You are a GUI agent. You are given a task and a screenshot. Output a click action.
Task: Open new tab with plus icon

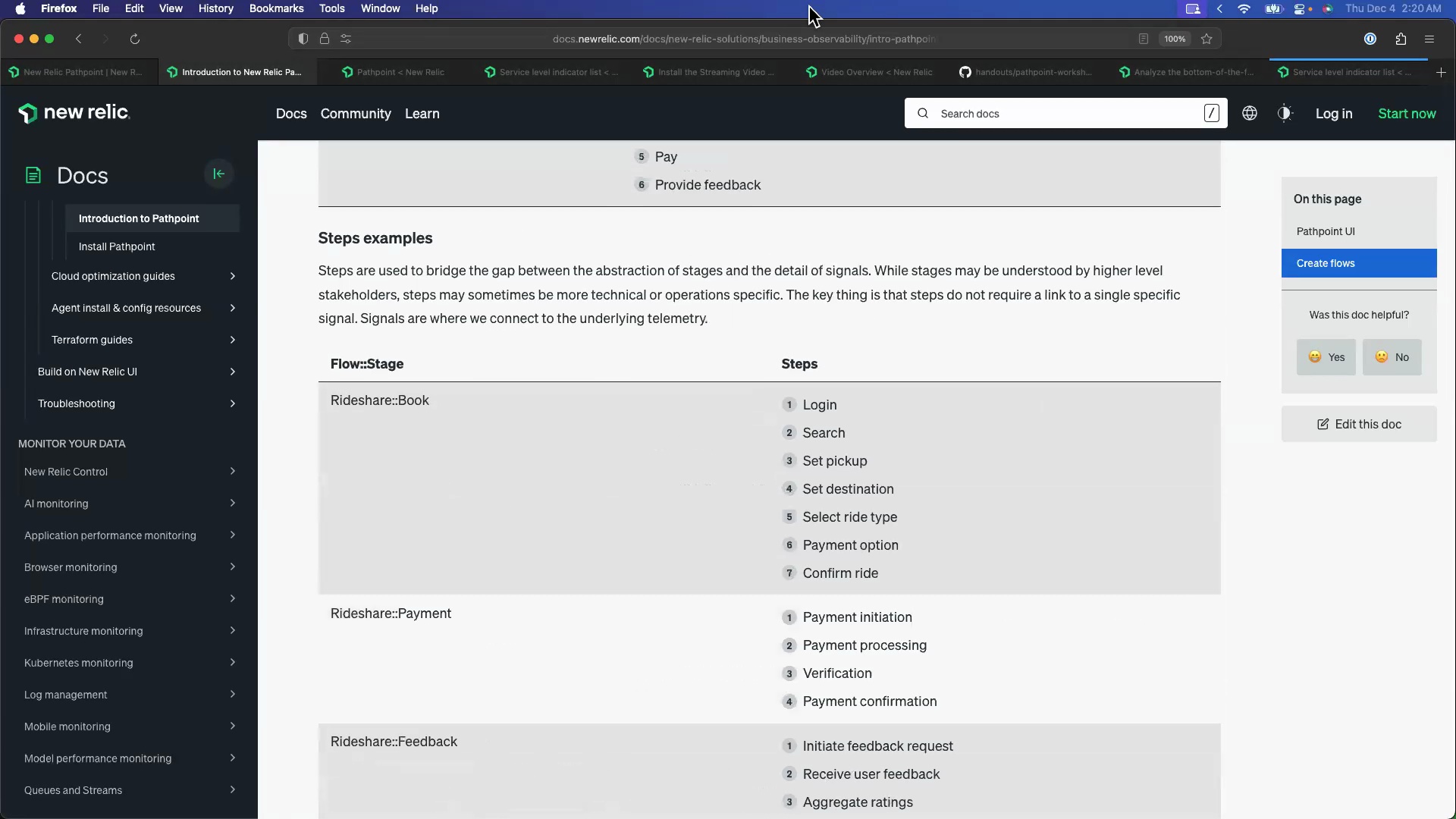(1441, 72)
